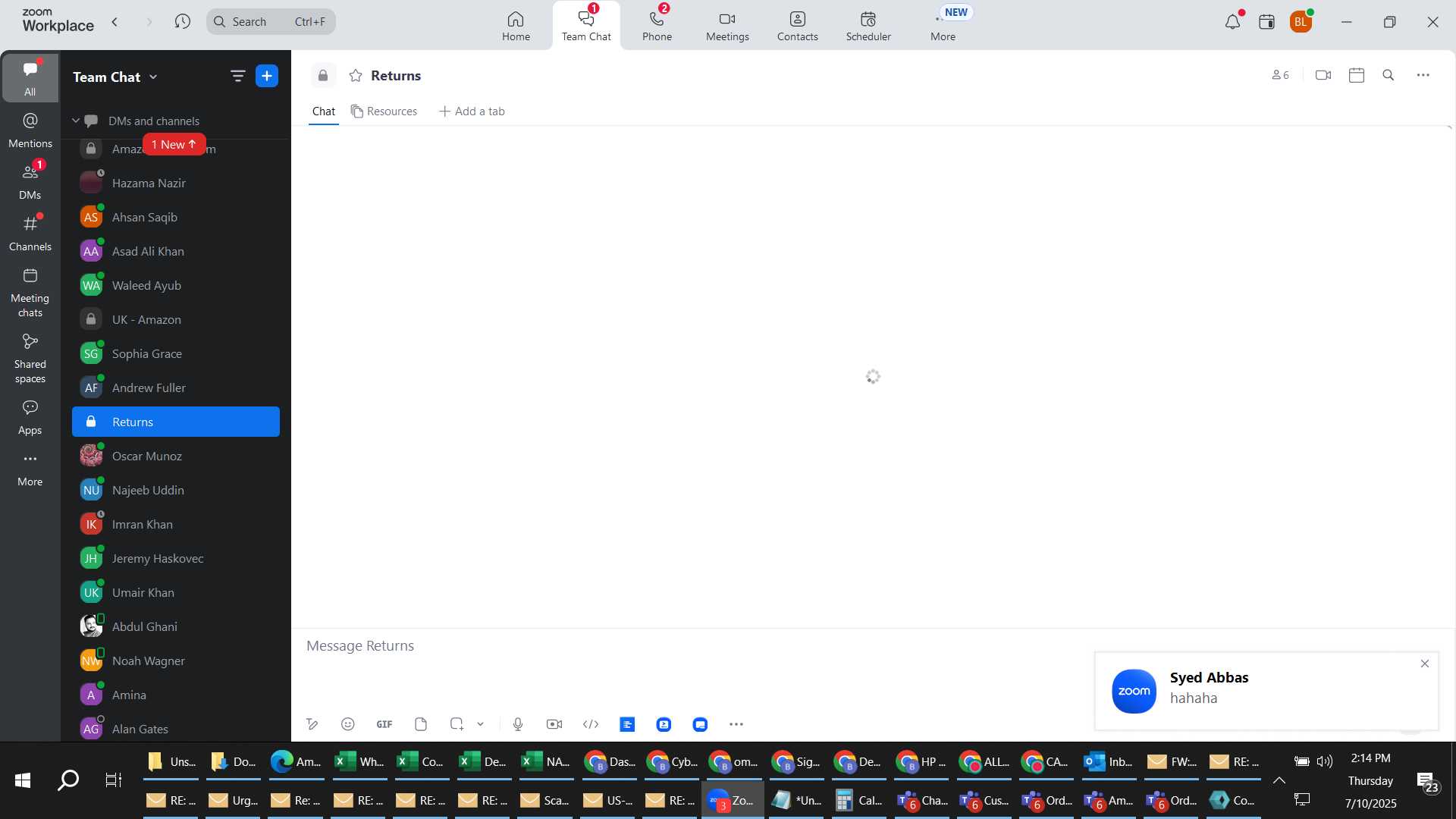This screenshot has width=1456, height=819.
Task: Open Channels in the left sidebar
Action: (30, 233)
